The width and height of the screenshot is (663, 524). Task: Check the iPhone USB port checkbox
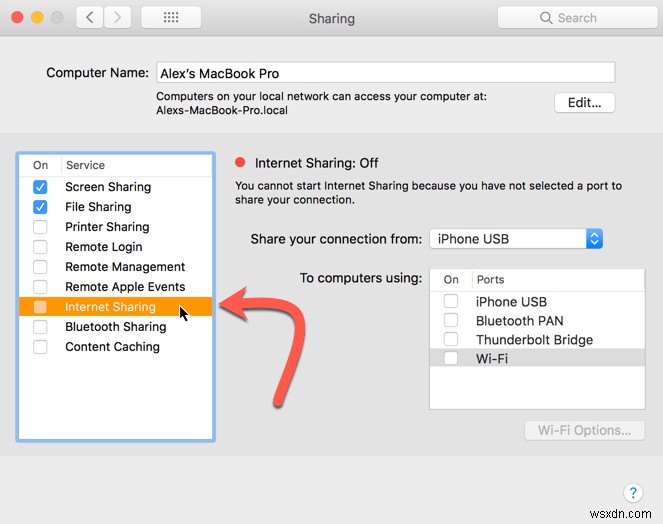coord(451,301)
